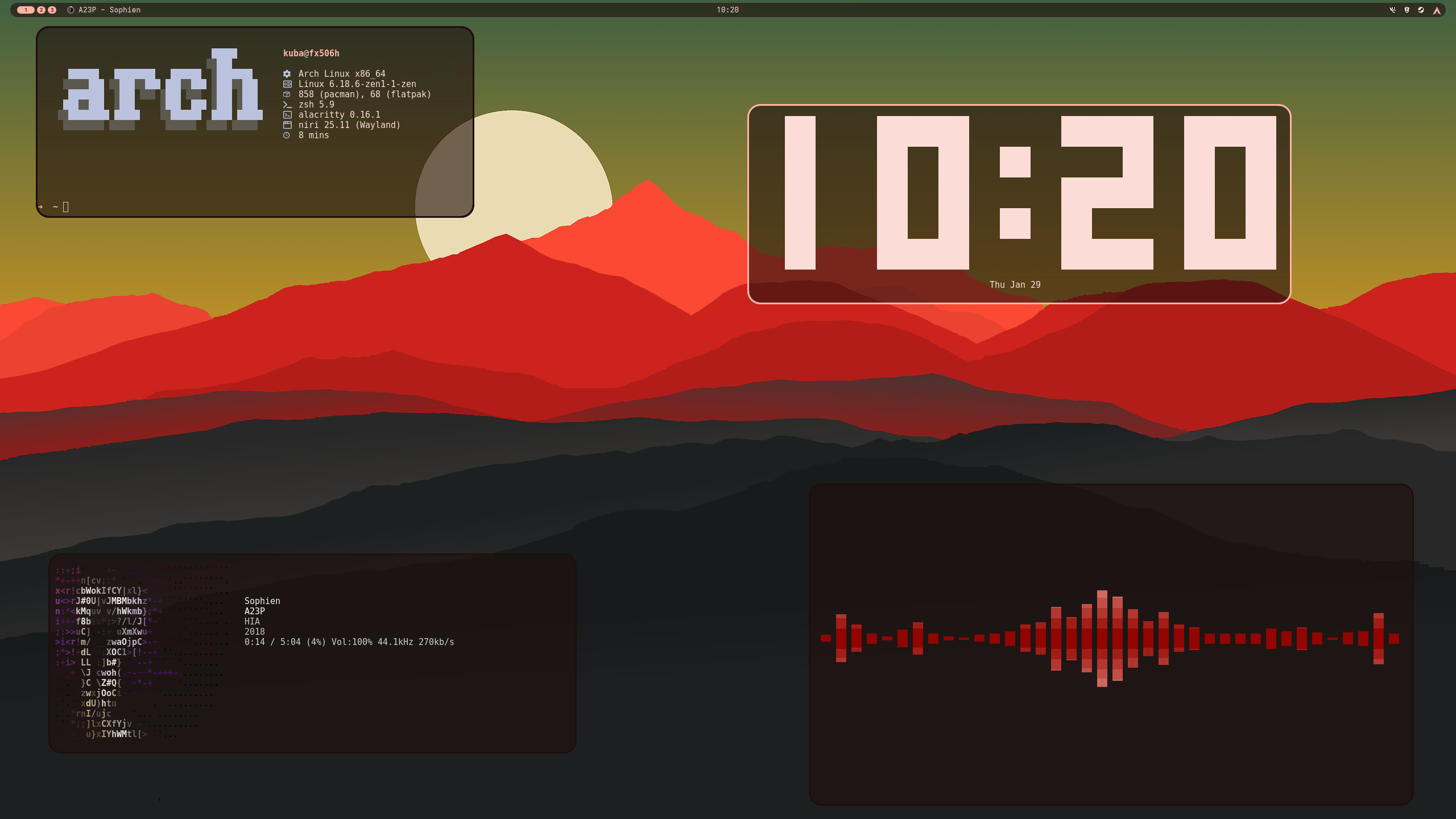Screen dimensions: 1456x819
Task: Click the gear icon next to Arch Linux
Action: tap(287, 74)
